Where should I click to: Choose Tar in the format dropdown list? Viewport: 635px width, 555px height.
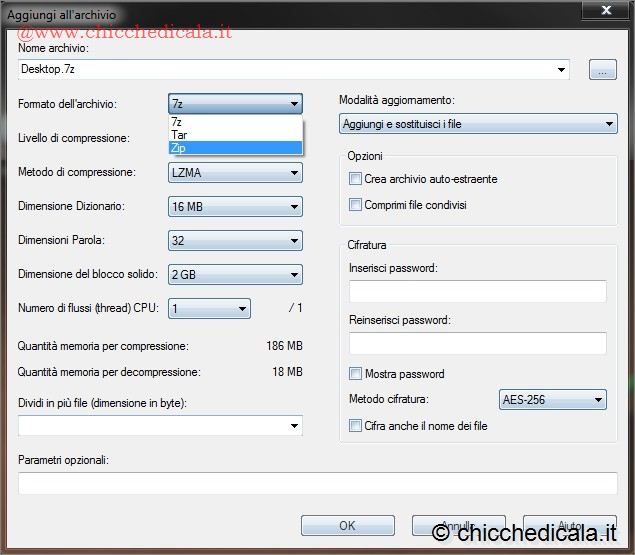click(235, 135)
